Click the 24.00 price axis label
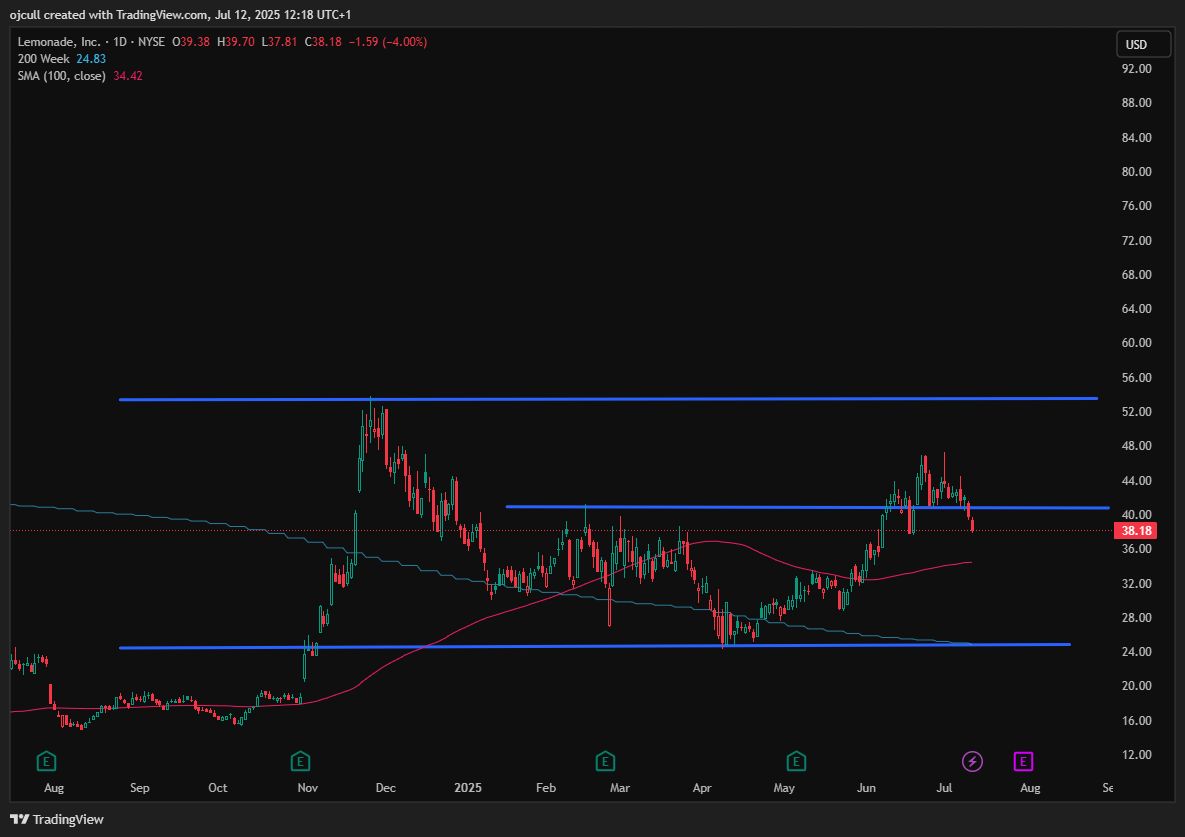Image resolution: width=1185 pixels, height=837 pixels. [x=1137, y=651]
